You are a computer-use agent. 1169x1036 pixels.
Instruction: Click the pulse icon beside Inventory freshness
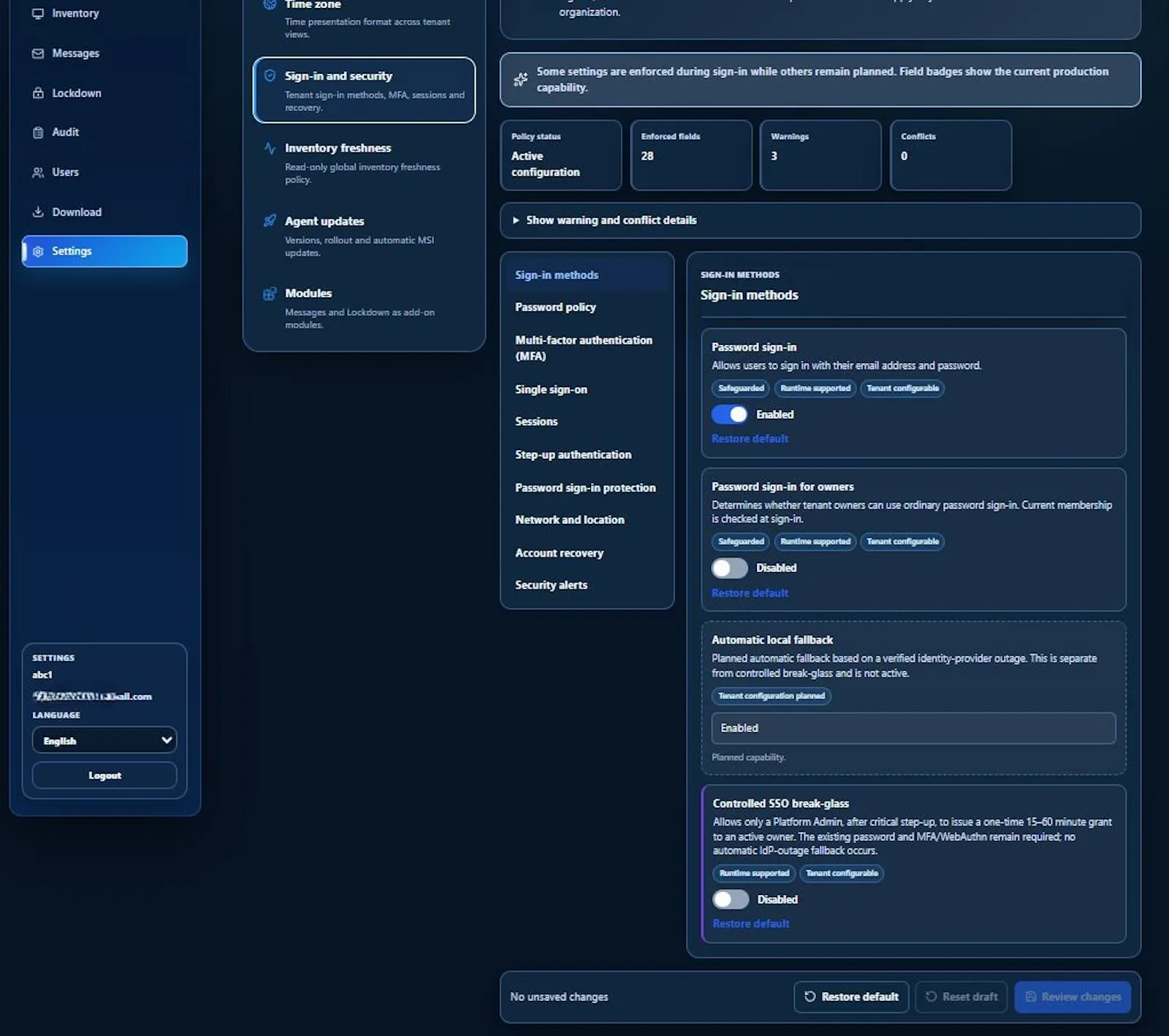coord(270,148)
